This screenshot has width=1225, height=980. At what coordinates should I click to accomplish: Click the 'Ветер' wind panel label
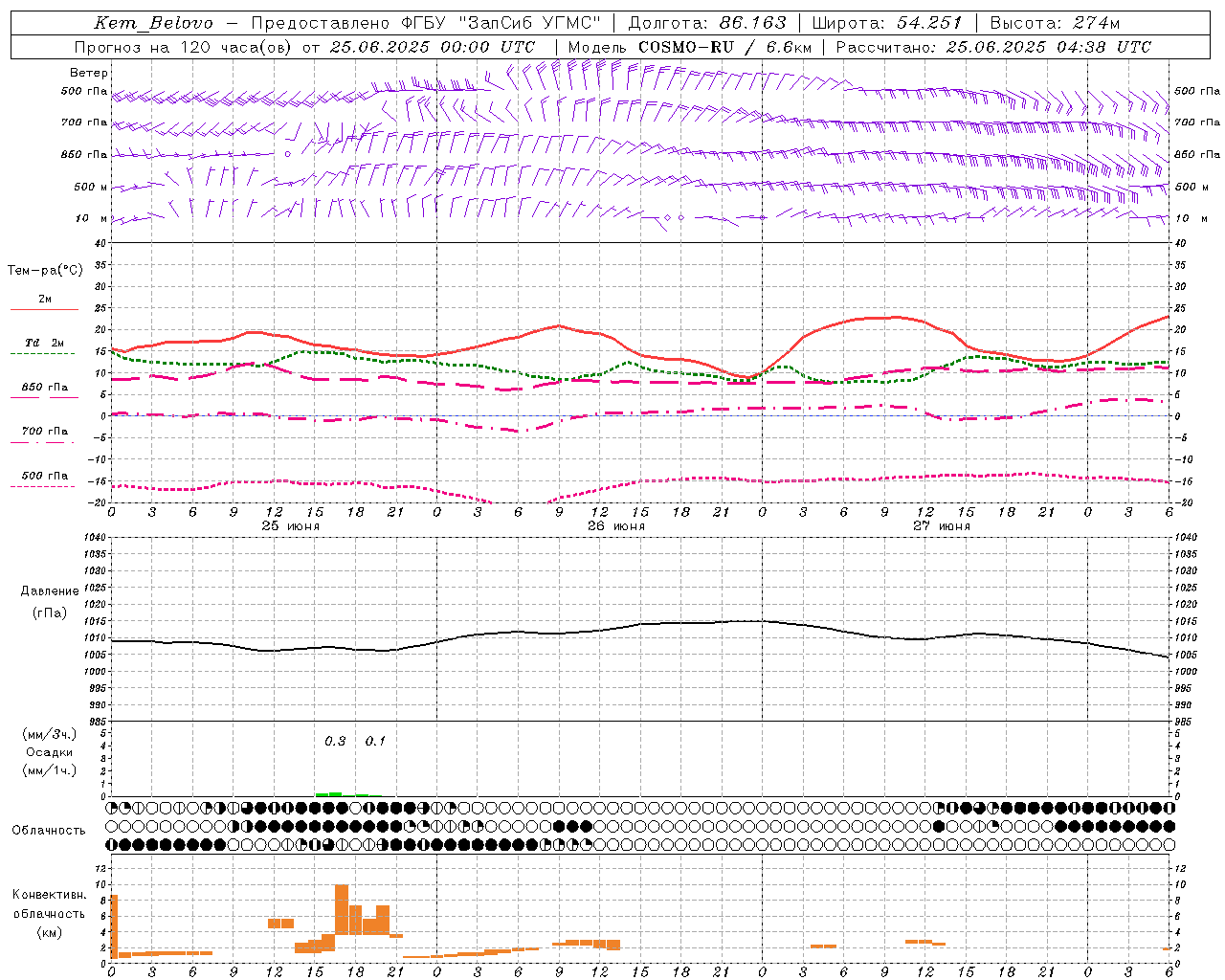click(x=89, y=73)
